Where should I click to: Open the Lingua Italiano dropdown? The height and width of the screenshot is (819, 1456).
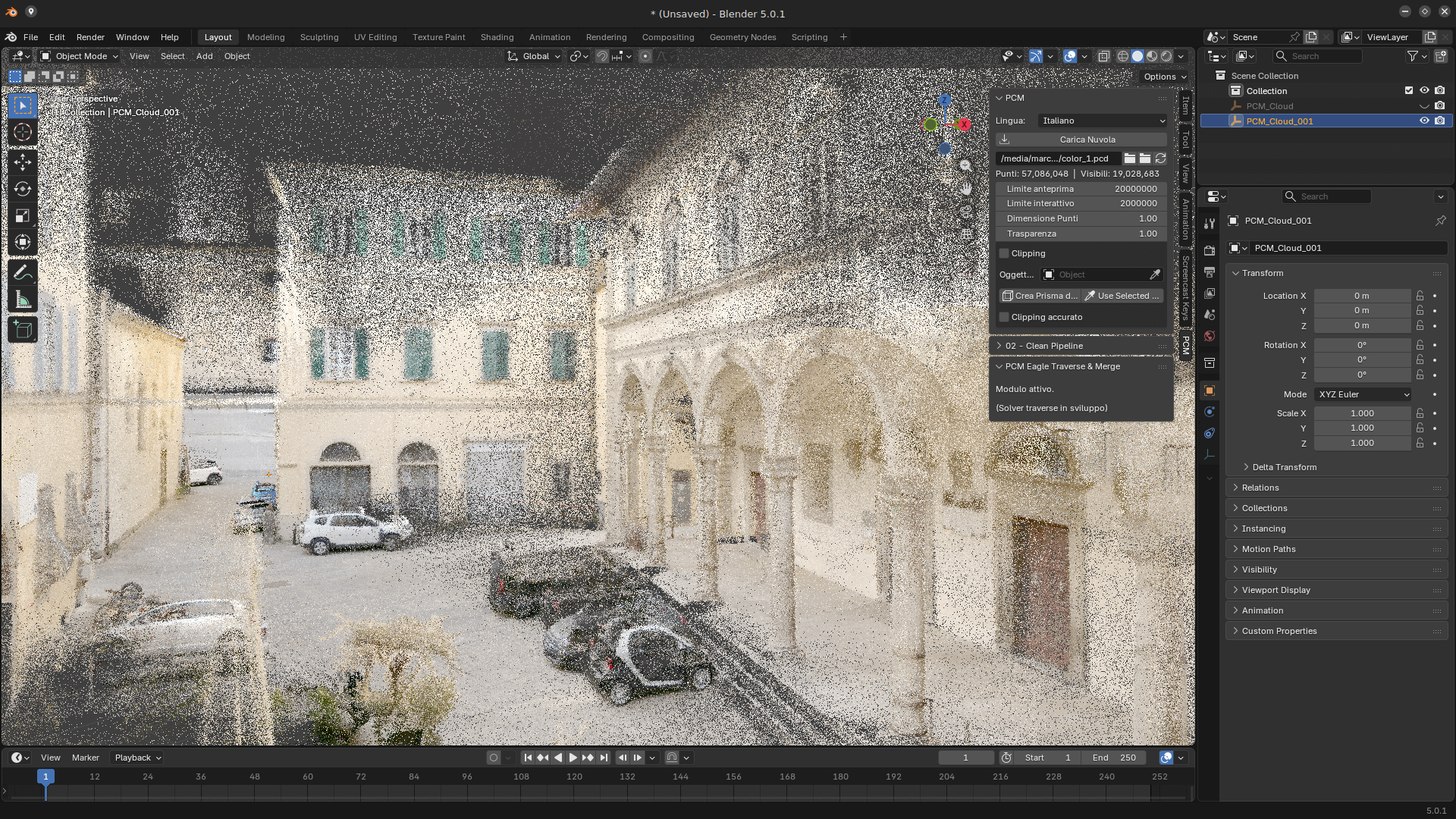(1102, 121)
